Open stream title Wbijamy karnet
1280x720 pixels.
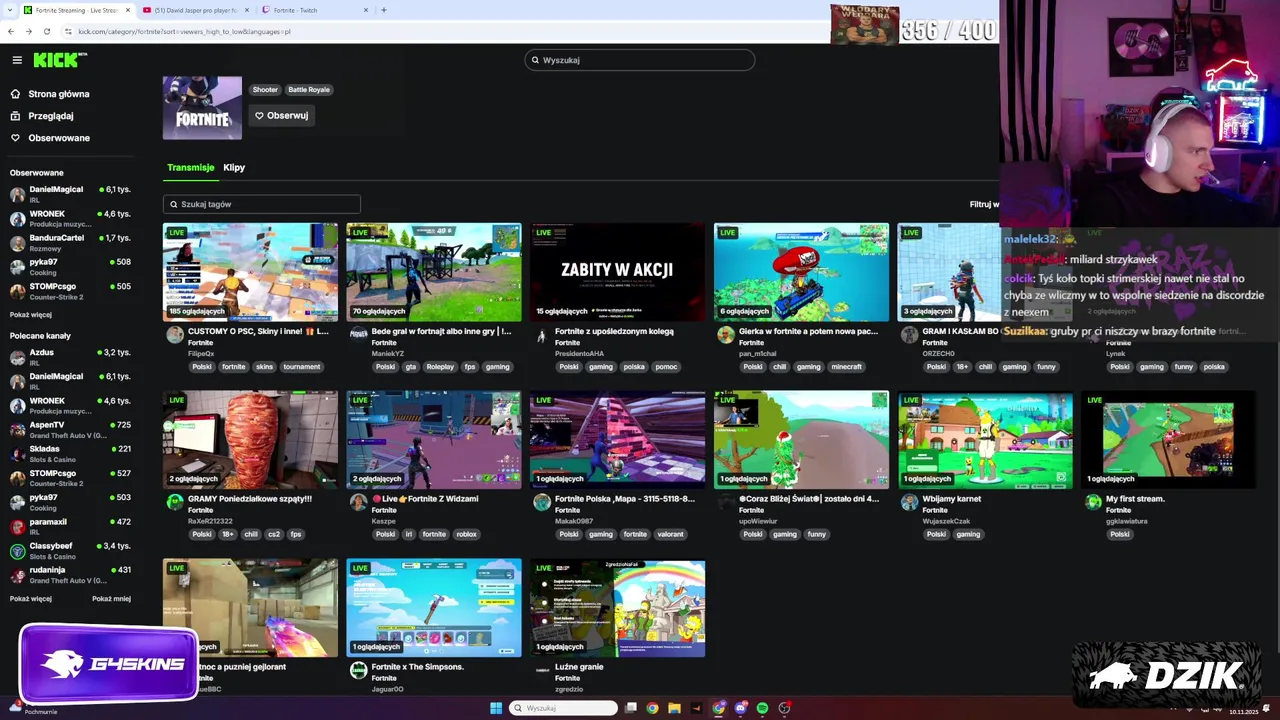951,498
